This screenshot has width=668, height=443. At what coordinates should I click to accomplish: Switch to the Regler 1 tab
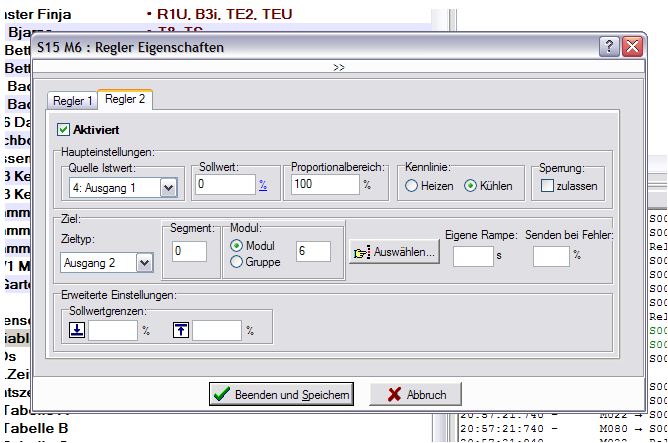coord(74,100)
